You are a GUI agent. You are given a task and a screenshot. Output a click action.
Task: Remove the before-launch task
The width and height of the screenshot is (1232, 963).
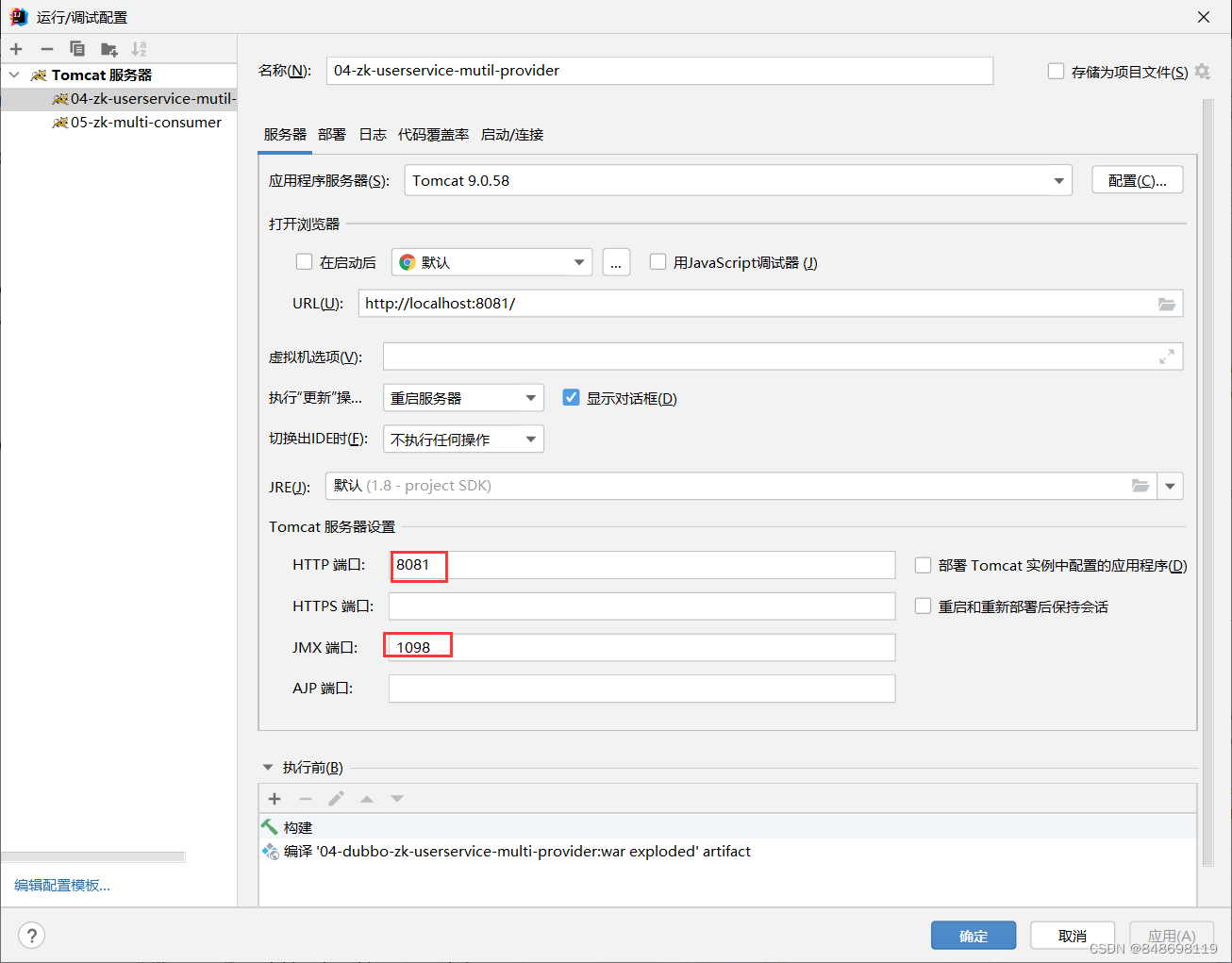(305, 799)
